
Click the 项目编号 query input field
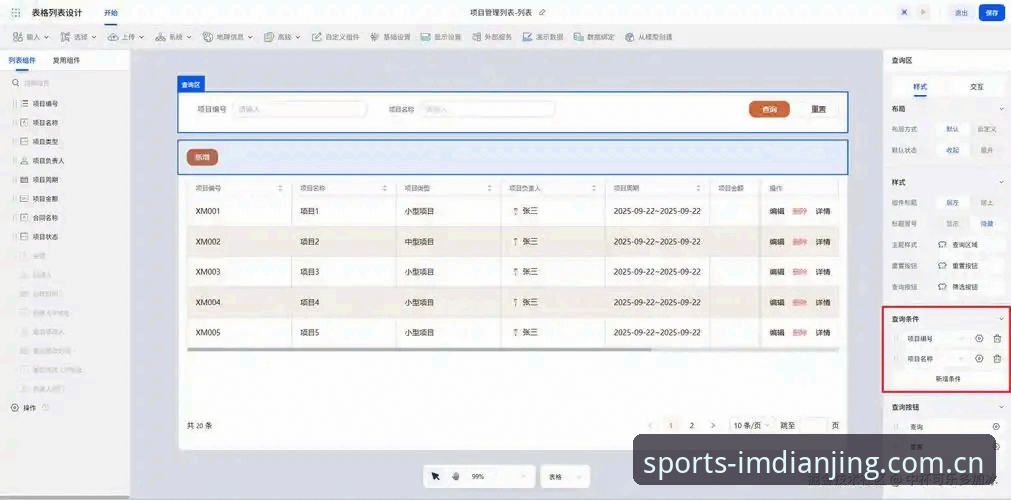(300, 109)
